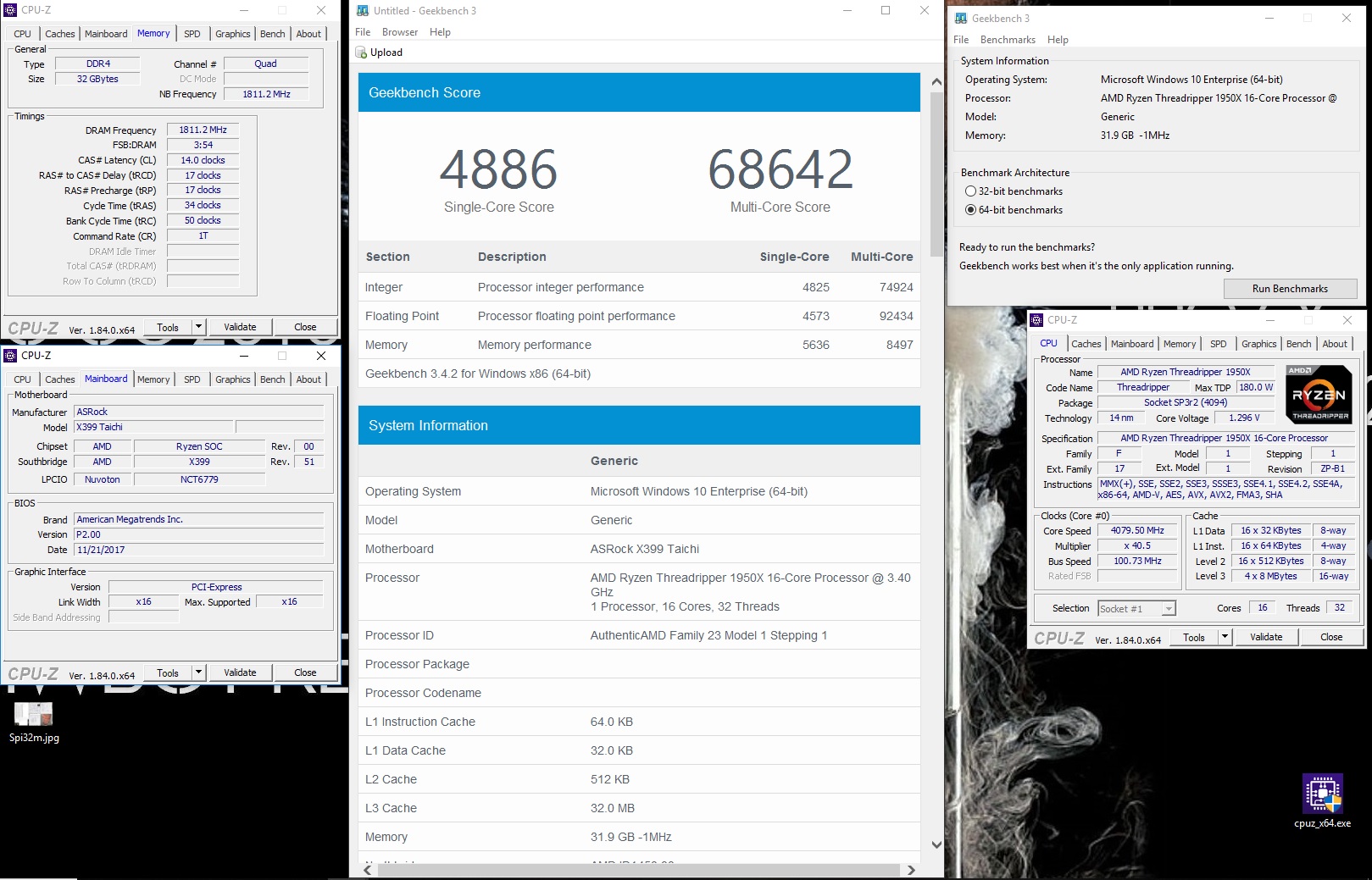Click CPU-Z app icon in Mainboard window title bar
This screenshot has width=1372, height=880.
(11, 356)
